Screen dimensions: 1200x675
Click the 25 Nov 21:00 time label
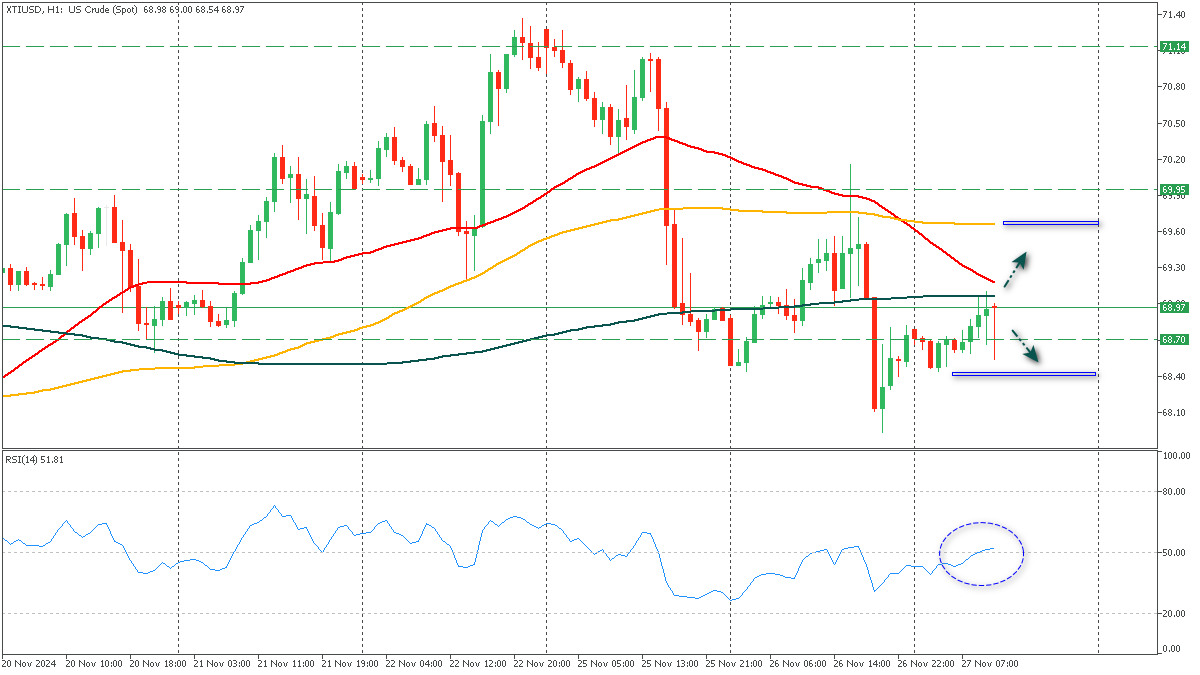(736, 663)
